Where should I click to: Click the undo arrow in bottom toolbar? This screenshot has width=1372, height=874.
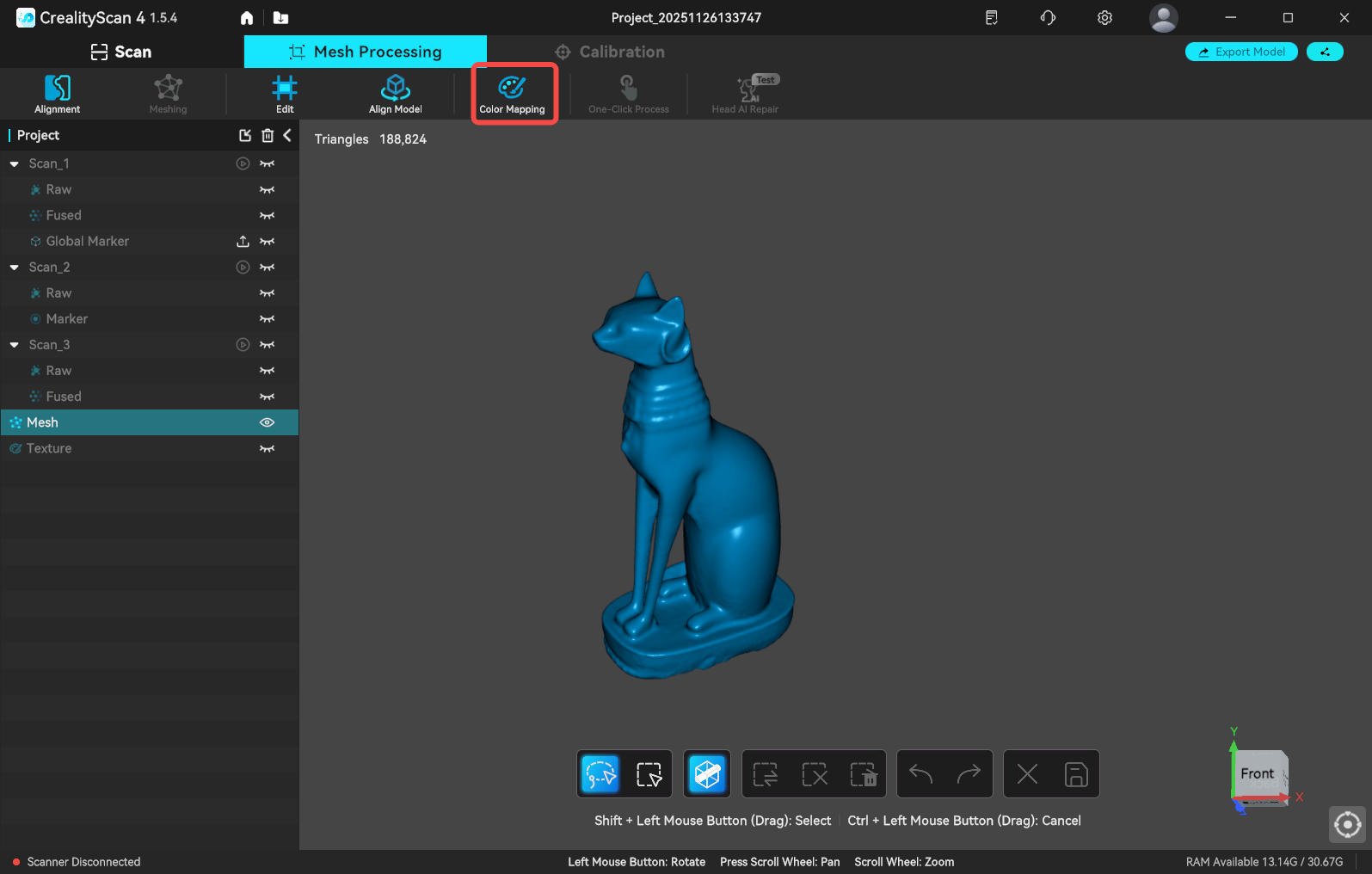[920, 774]
